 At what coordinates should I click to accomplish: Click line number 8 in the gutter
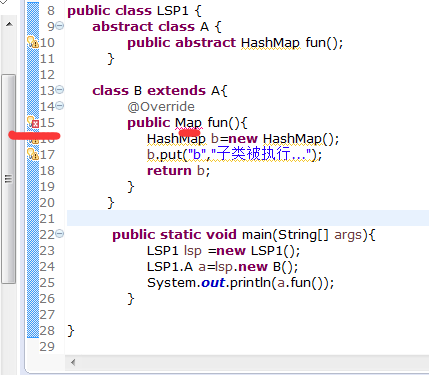coord(51,11)
